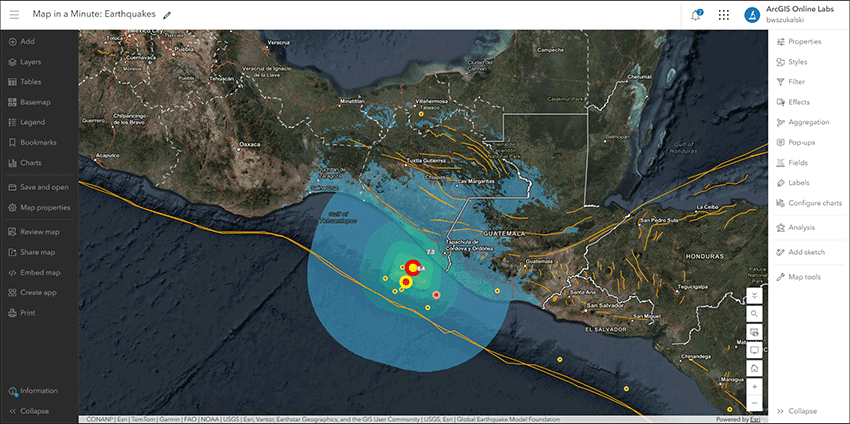Image resolution: width=850 pixels, height=424 pixels.
Task: Click the earthquake point near Villahermosa
Action: 421,114
